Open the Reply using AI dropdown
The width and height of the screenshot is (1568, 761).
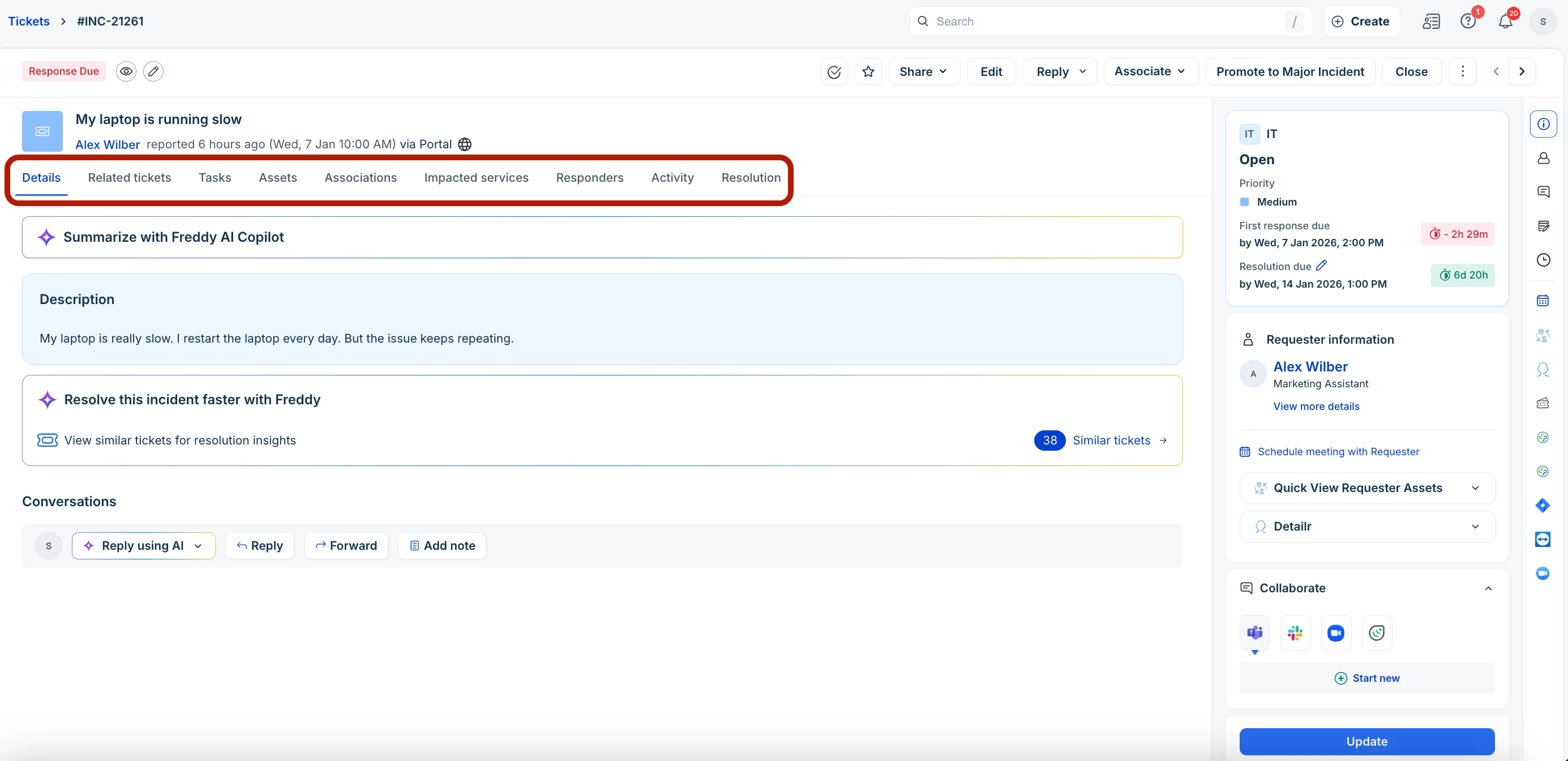[x=198, y=546]
